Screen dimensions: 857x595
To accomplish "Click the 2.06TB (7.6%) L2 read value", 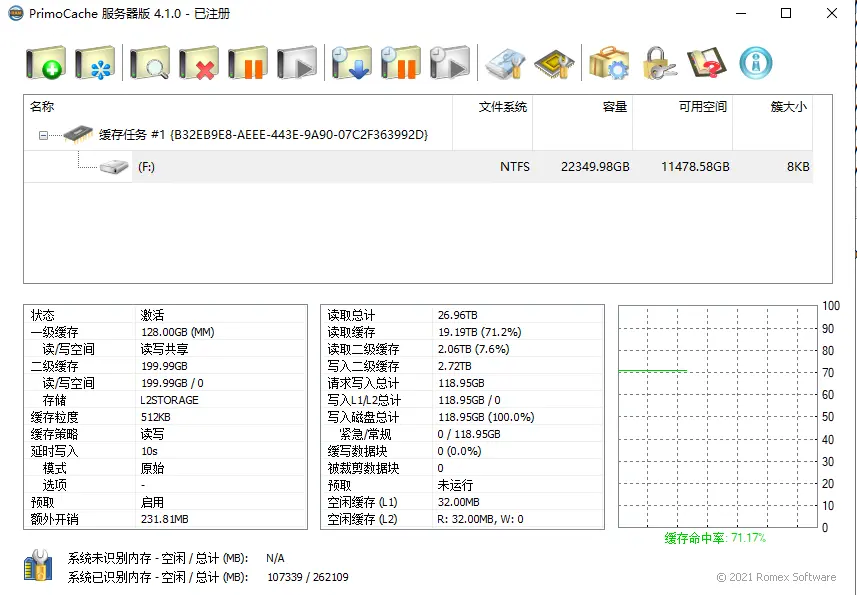I will (x=473, y=349).
